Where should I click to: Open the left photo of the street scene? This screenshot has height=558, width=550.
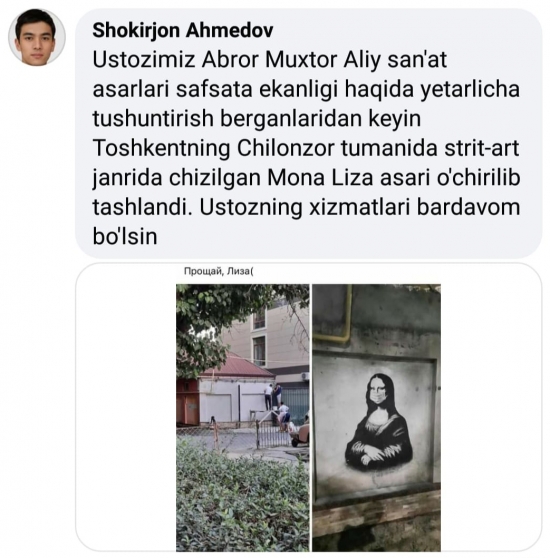pos(243,418)
